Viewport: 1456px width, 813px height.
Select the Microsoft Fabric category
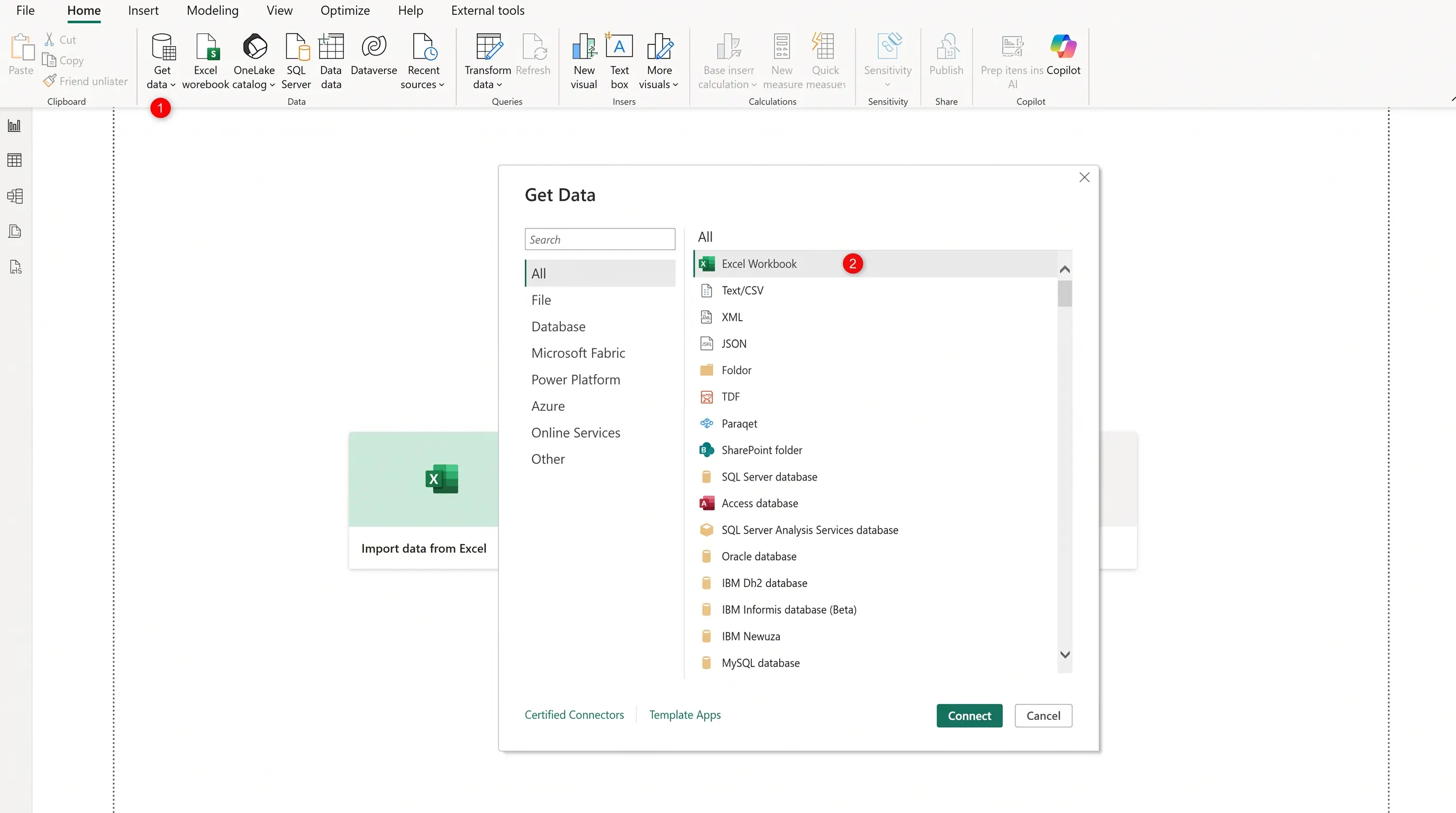599,353
